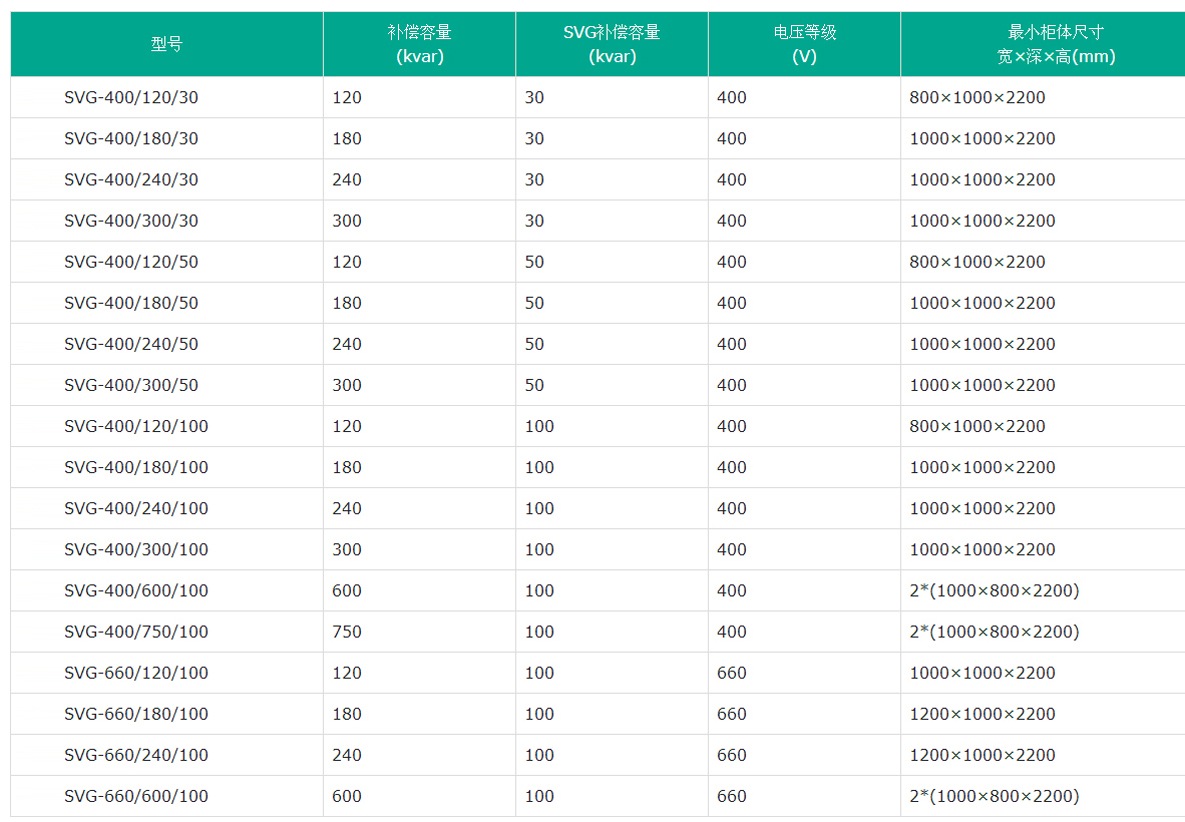Click the SVG-400/240/50 model entry
The height and width of the screenshot is (822, 1185).
pyautogui.click(x=131, y=344)
